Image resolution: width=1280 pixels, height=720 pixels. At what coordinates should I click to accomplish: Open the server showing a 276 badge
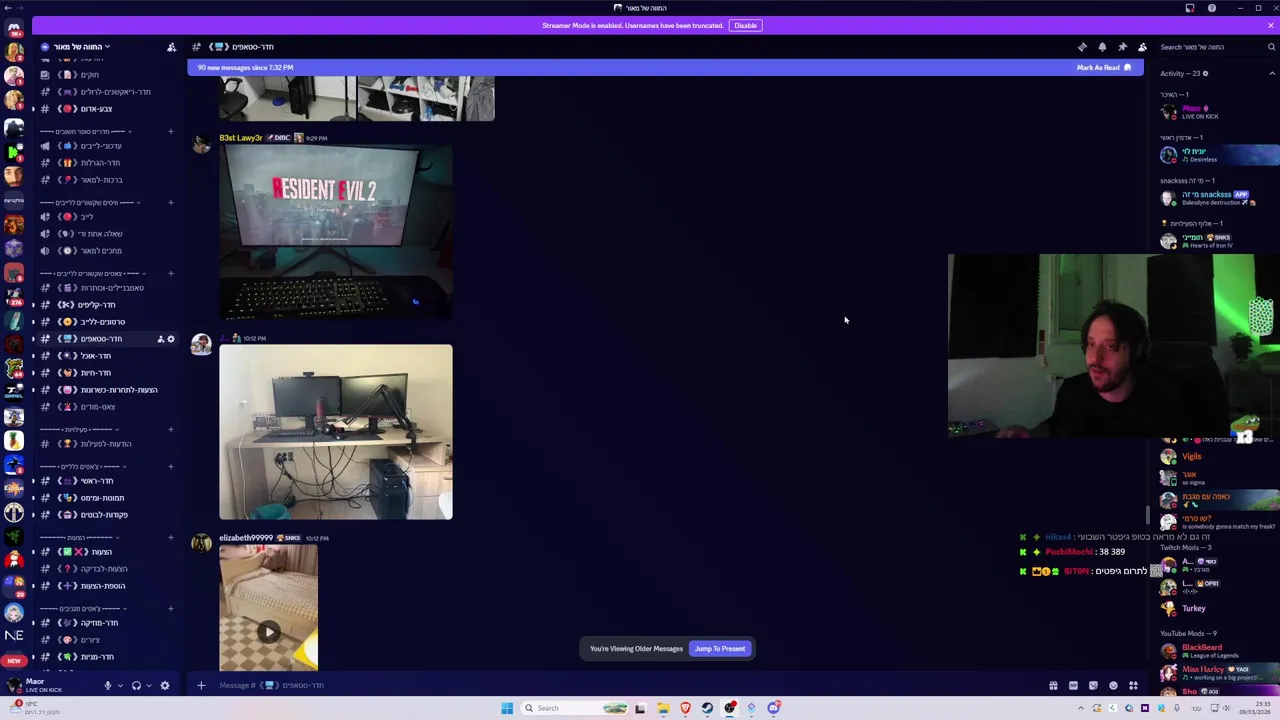[x=14, y=298]
